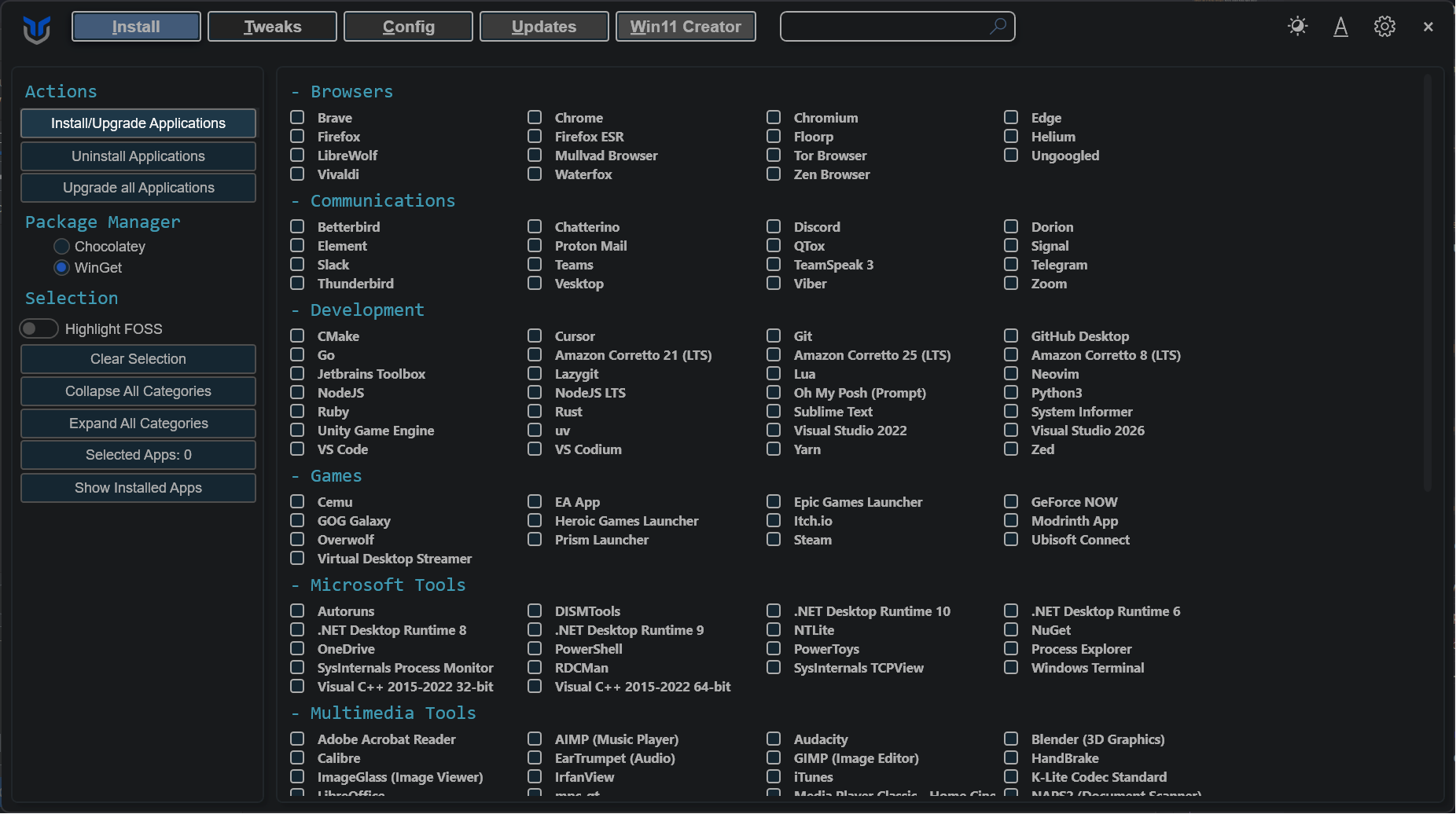Check the Visual Studio 2022 checkbox
This screenshot has height=814, width=1456.
click(774, 430)
